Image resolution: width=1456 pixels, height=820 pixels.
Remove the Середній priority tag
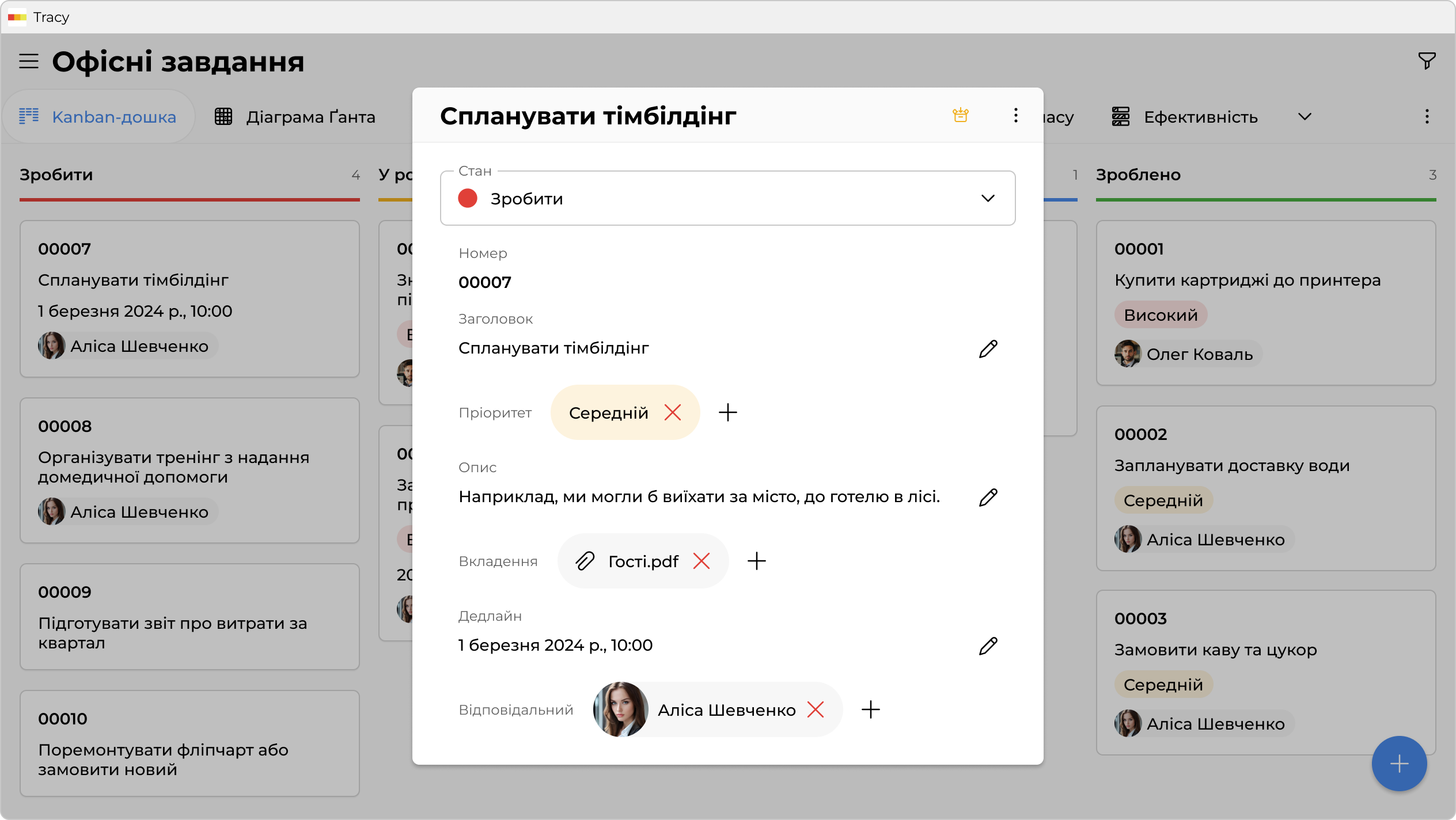pos(672,413)
